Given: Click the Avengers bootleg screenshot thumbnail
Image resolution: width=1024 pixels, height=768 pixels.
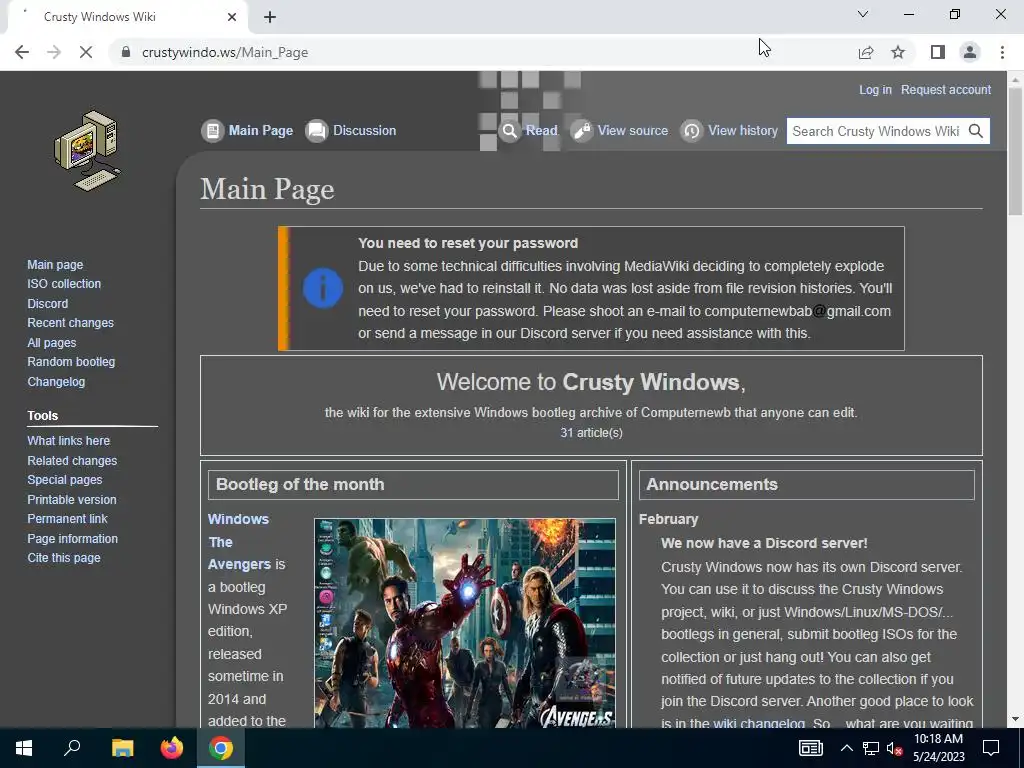Looking at the screenshot, I should point(464,623).
